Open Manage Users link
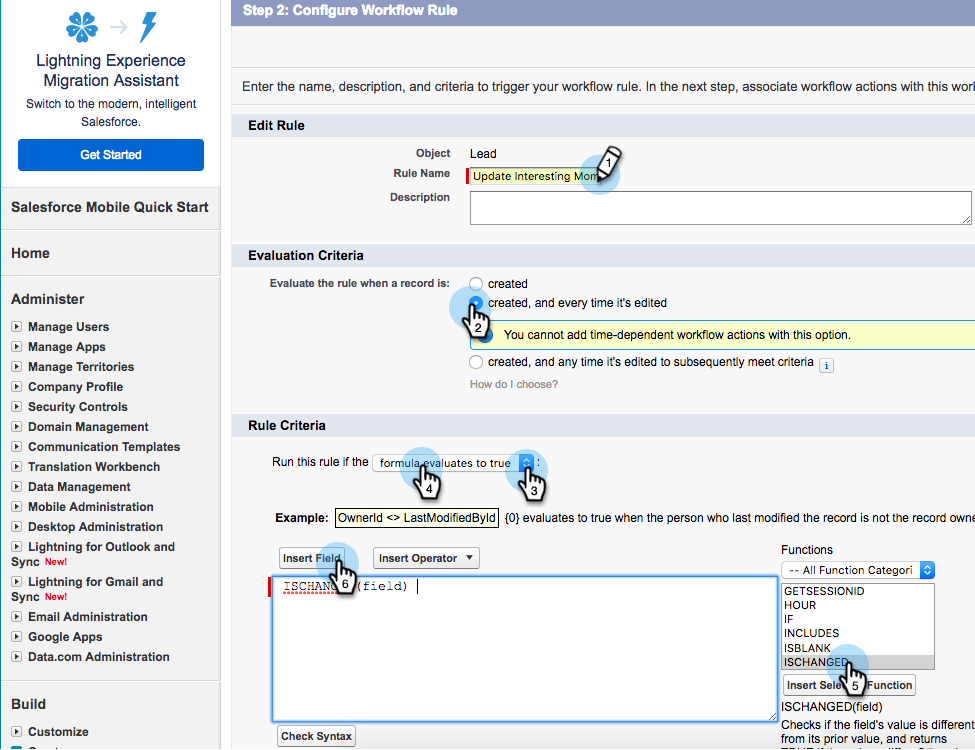This screenshot has height=750, width=975. click(68, 326)
